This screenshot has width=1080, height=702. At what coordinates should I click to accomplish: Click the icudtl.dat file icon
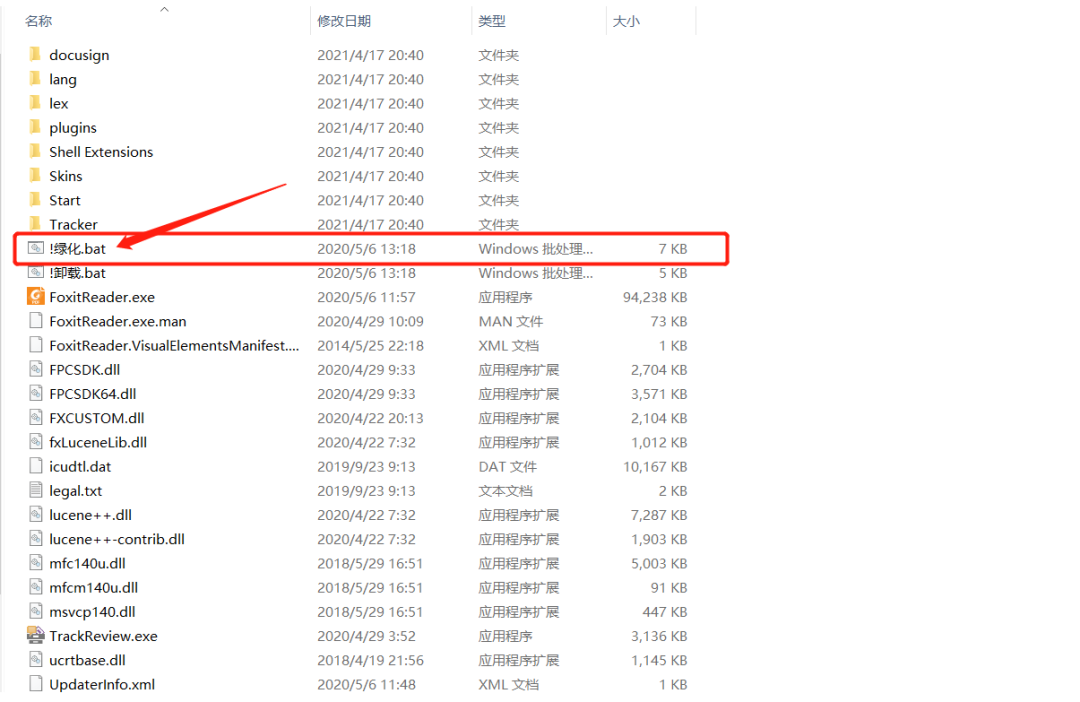[35, 466]
